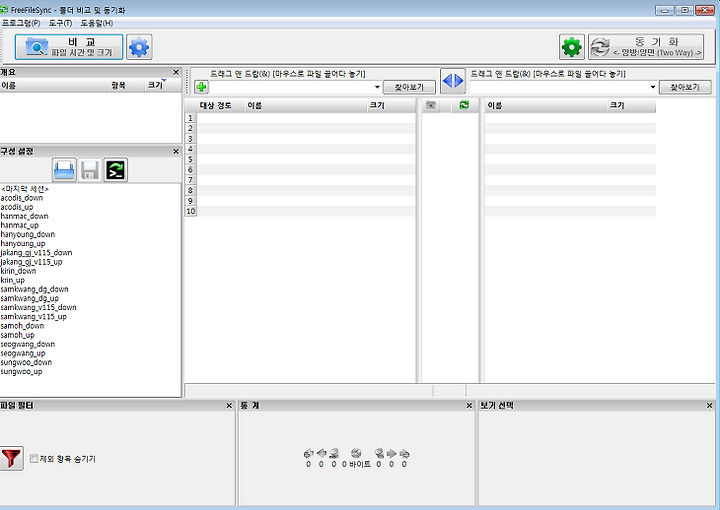Viewport: 720px width, 510px height.
Task: Select samoh_down configuration
Action: click(x=22, y=326)
